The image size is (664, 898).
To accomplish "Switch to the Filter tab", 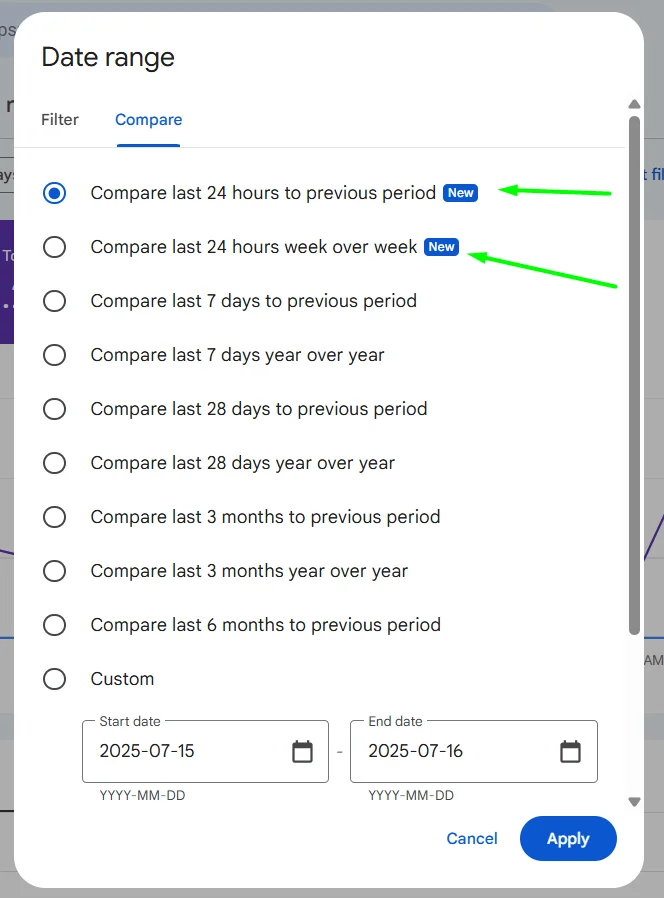I will point(60,120).
